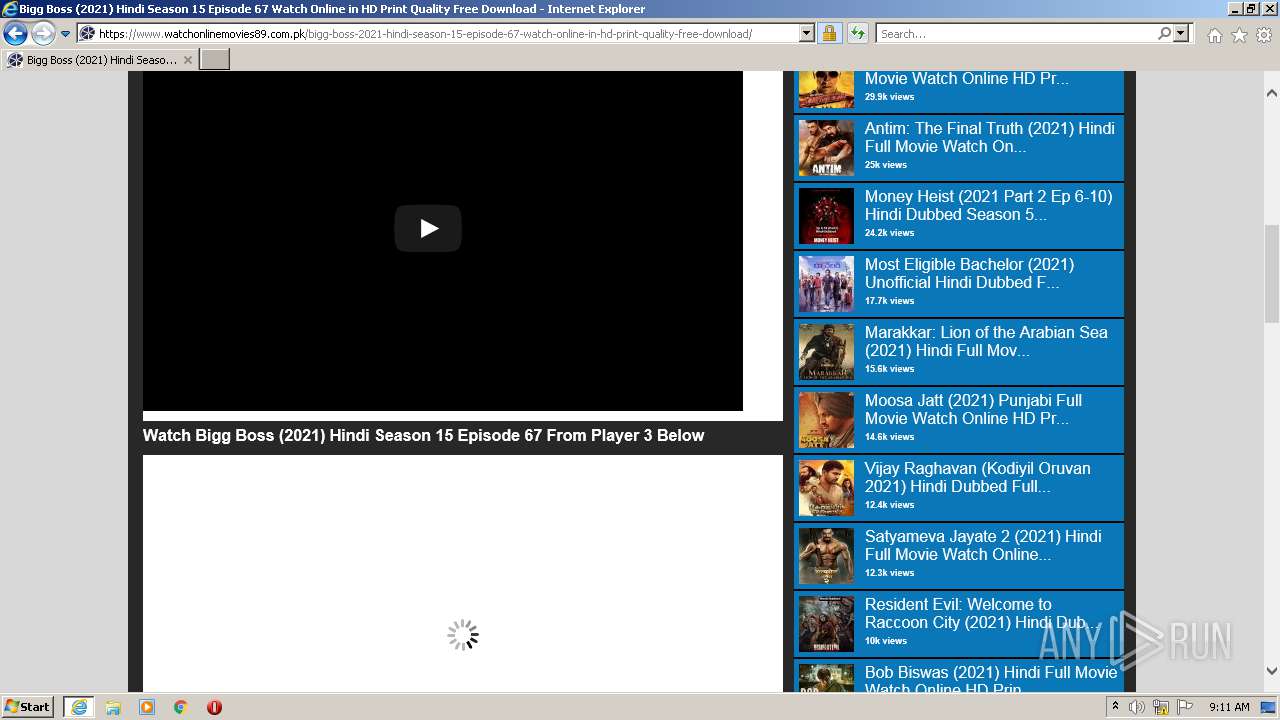Open the media player taskbar icon
Image resolution: width=1280 pixels, height=720 pixels.
click(x=147, y=707)
